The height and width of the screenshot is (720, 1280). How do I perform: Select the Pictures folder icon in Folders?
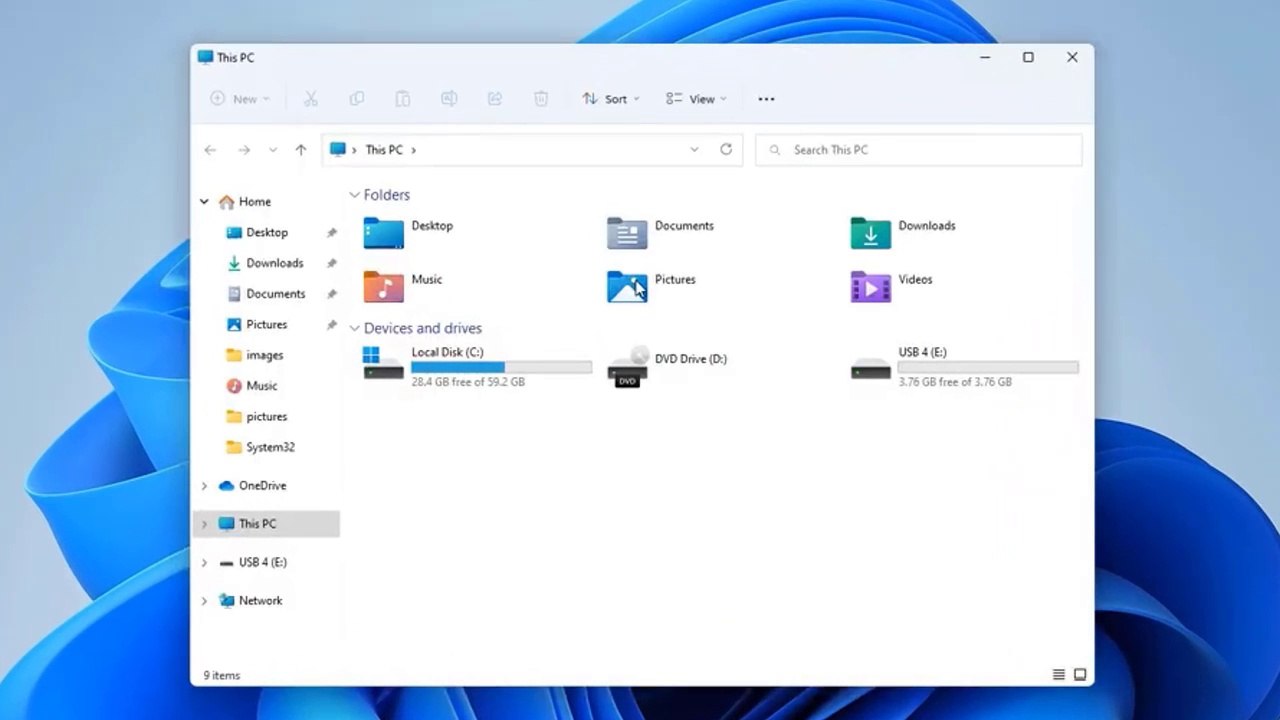click(627, 287)
